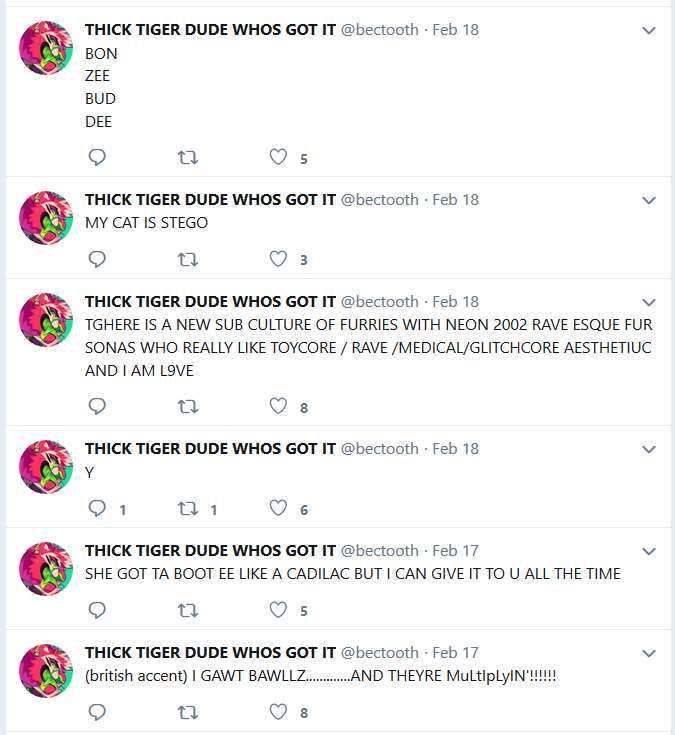Open profile avatar beside the Y tweet
675x735 pixels.
46,466
